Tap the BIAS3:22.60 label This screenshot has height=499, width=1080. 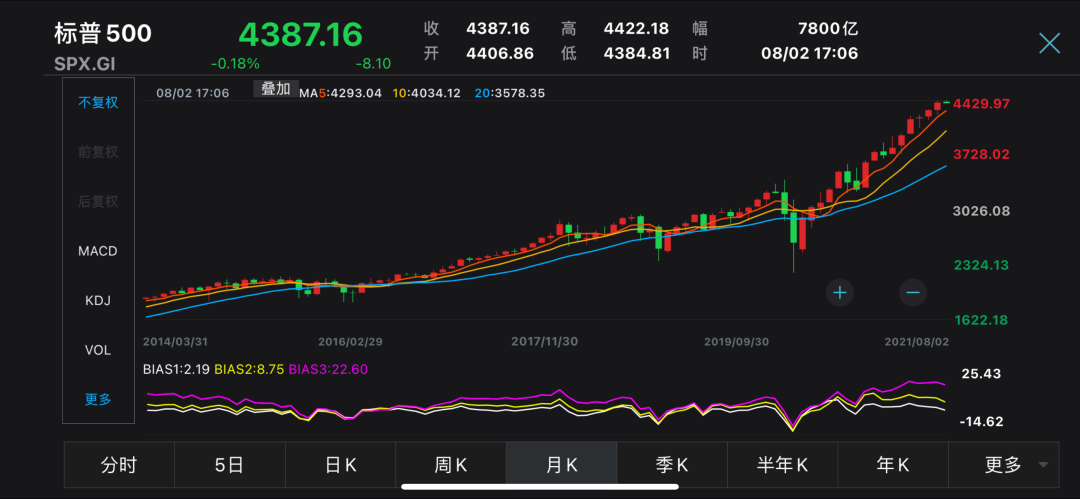pyautogui.click(x=328, y=369)
